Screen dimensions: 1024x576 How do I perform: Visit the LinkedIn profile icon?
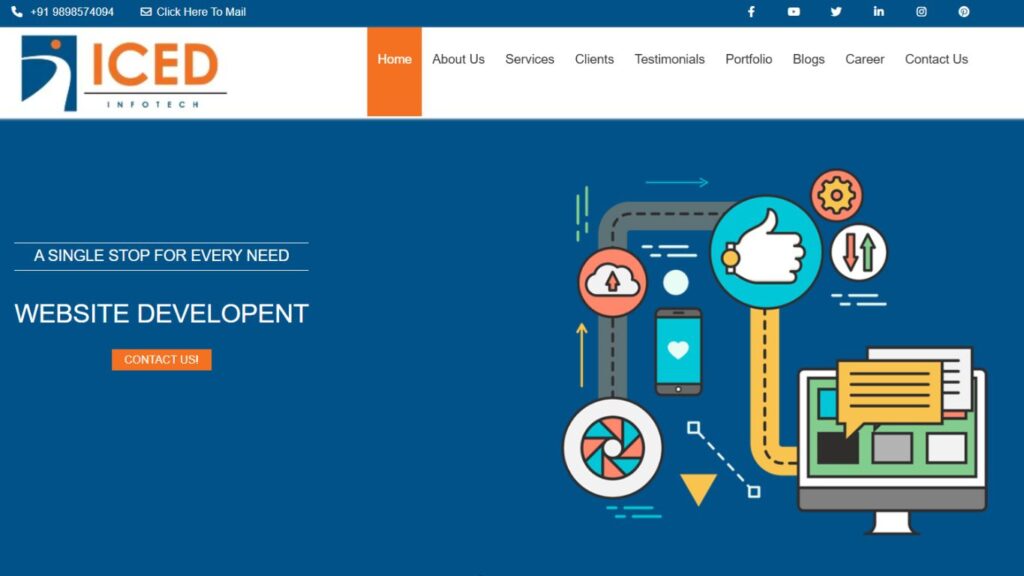(879, 12)
